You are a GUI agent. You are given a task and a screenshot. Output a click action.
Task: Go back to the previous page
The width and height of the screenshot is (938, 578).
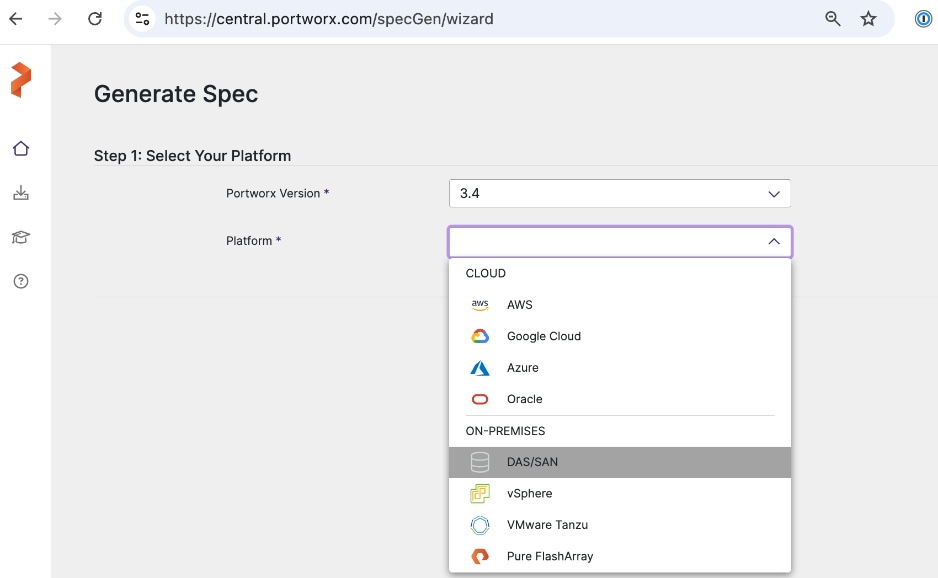coord(16,19)
